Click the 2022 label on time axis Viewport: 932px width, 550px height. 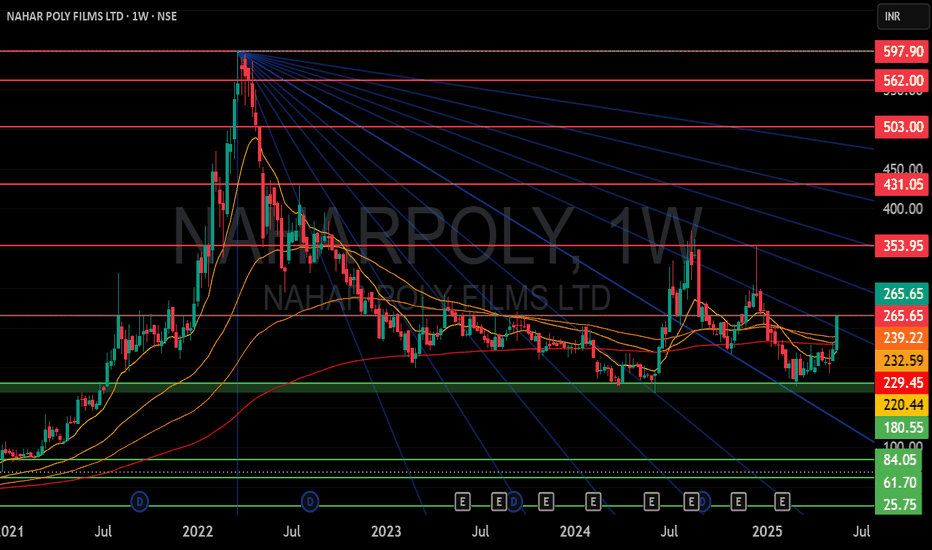(x=197, y=531)
